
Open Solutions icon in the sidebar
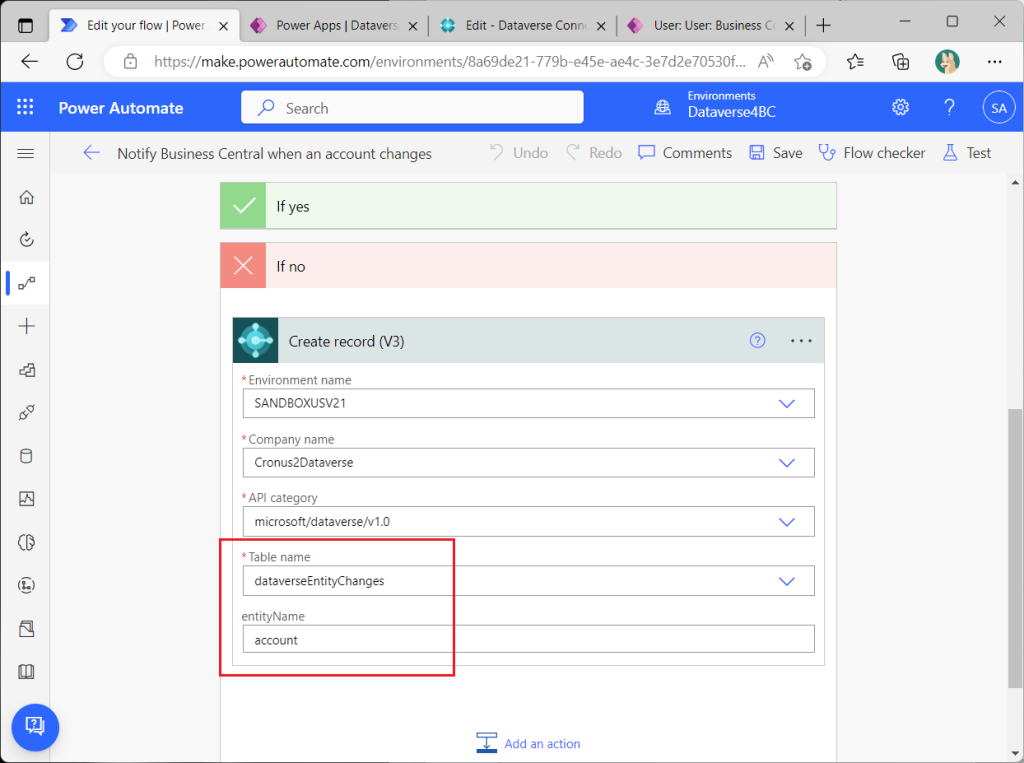point(26,628)
